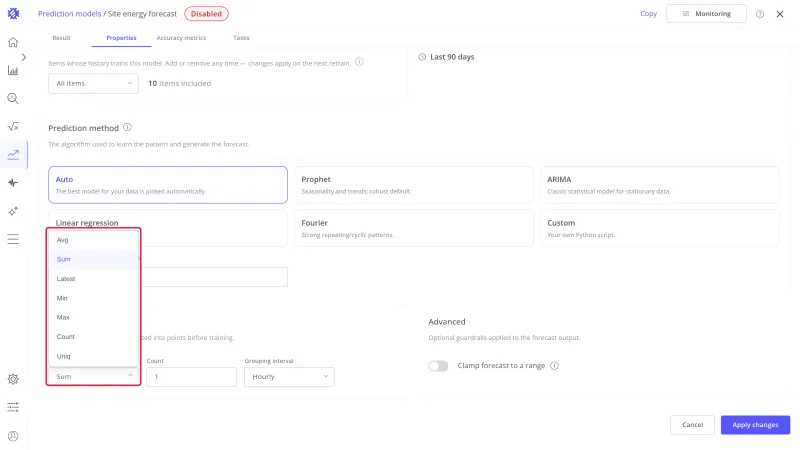Click info icon beside Prediction method
This screenshot has width=800, height=450.
click(x=128, y=128)
